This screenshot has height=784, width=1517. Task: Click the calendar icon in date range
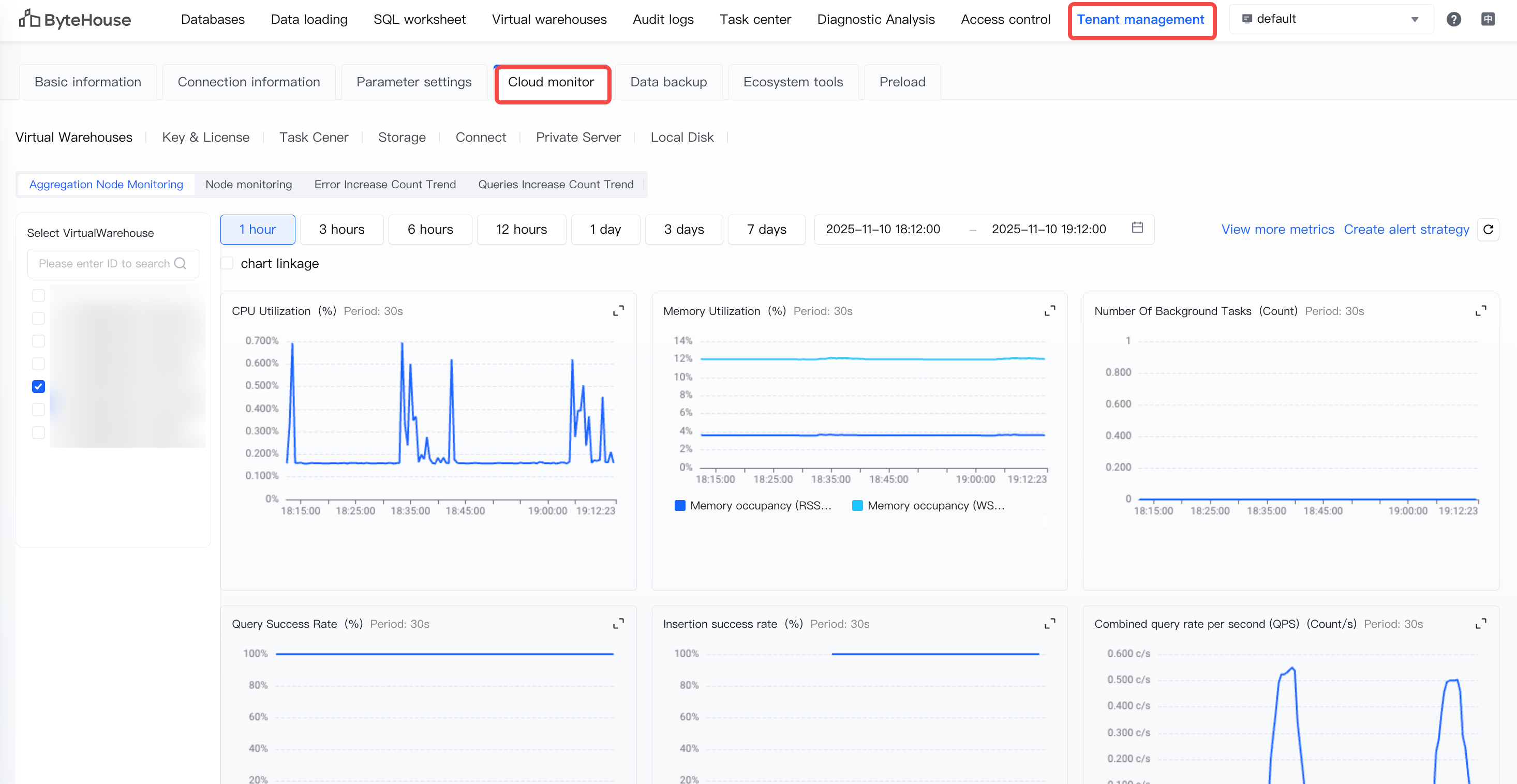pos(1137,228)
